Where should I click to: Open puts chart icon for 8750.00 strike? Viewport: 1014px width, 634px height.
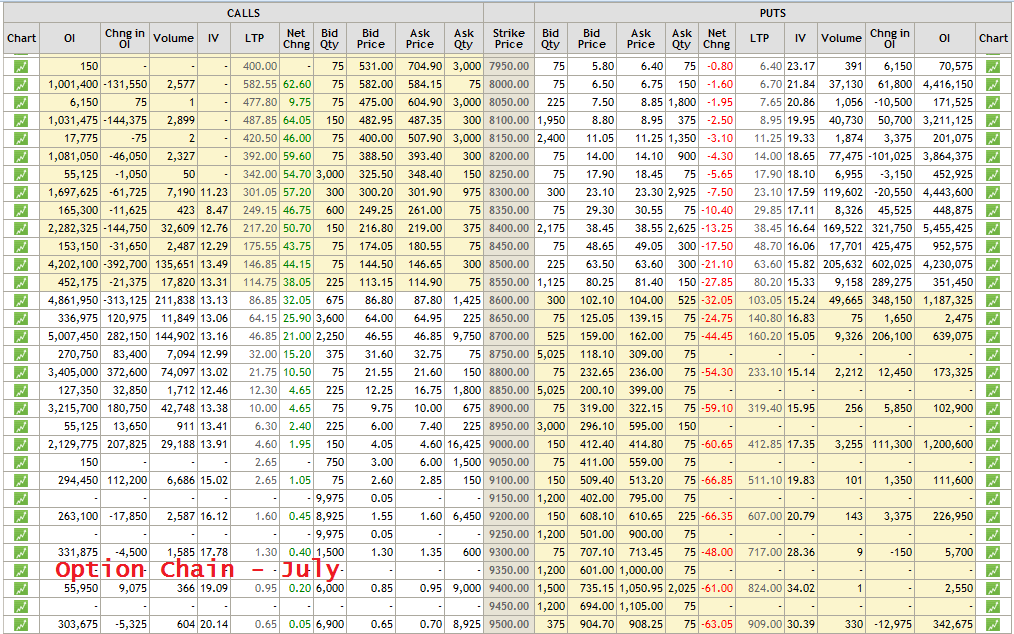[993, 355]
